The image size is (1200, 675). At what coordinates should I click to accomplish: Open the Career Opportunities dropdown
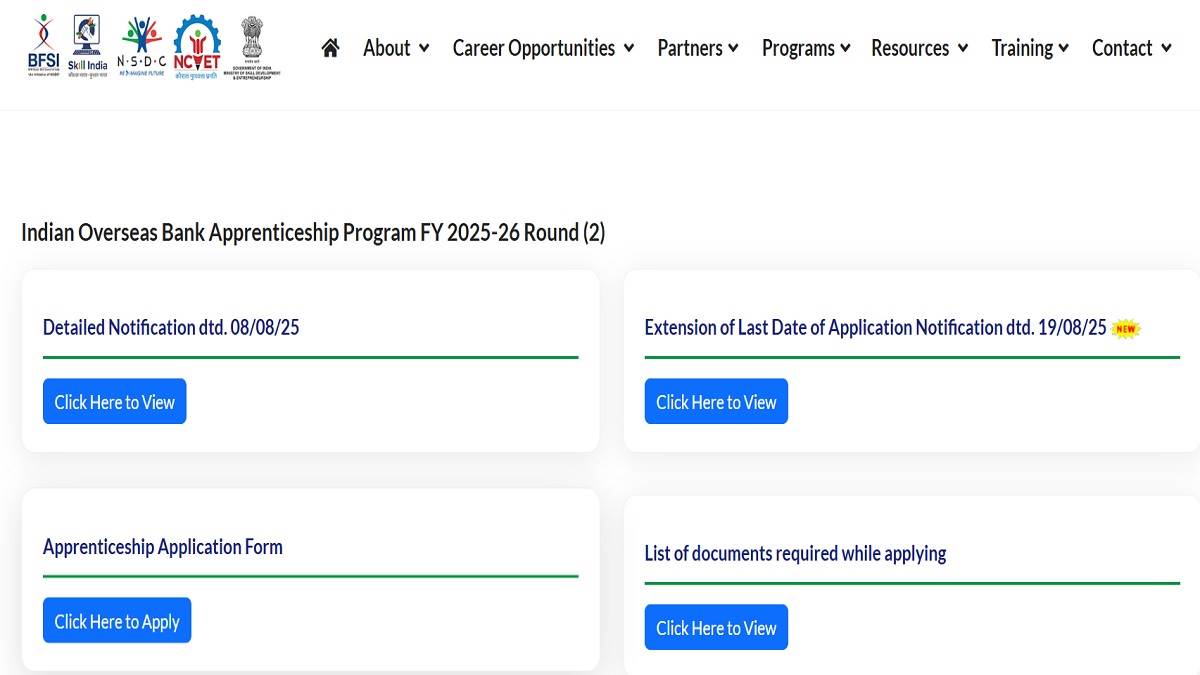pos(543,48)
